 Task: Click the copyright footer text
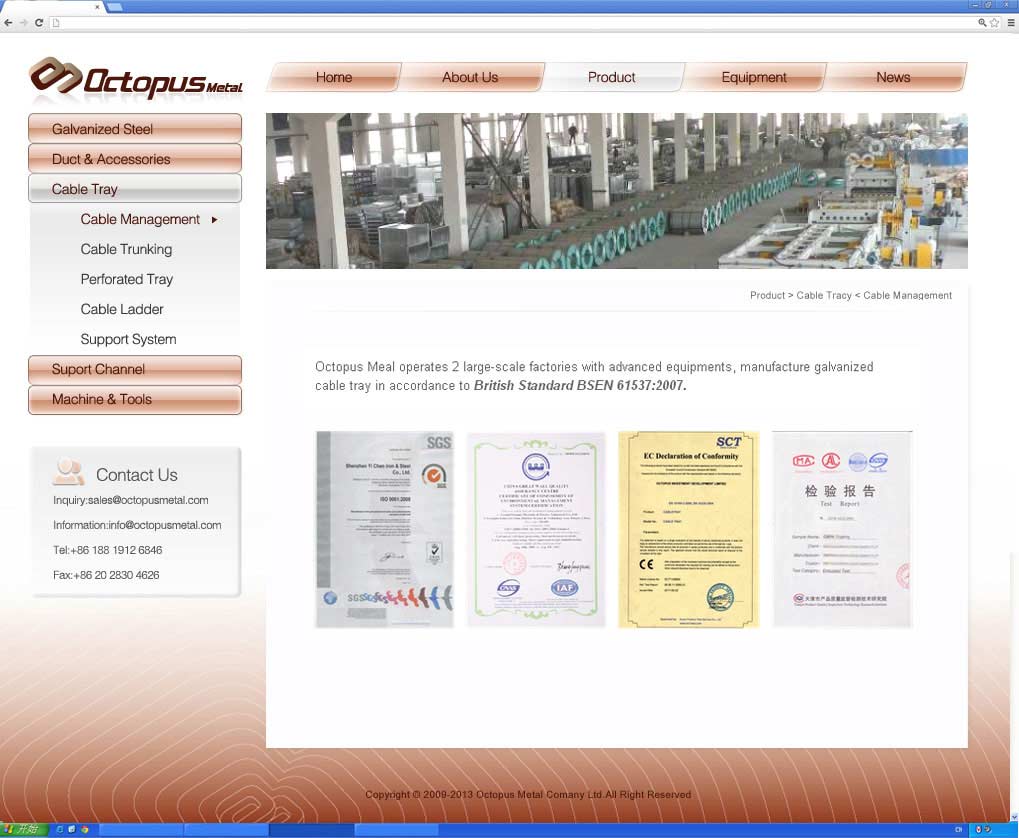(528, 794)
